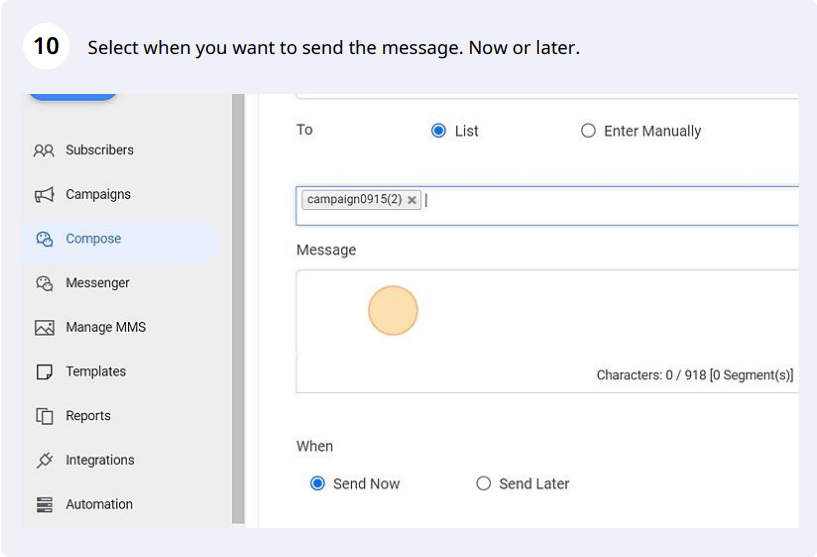This screenshot has width=817, height=557.
Task: Select the Enter Manually radio button
Action: [588, 130]
